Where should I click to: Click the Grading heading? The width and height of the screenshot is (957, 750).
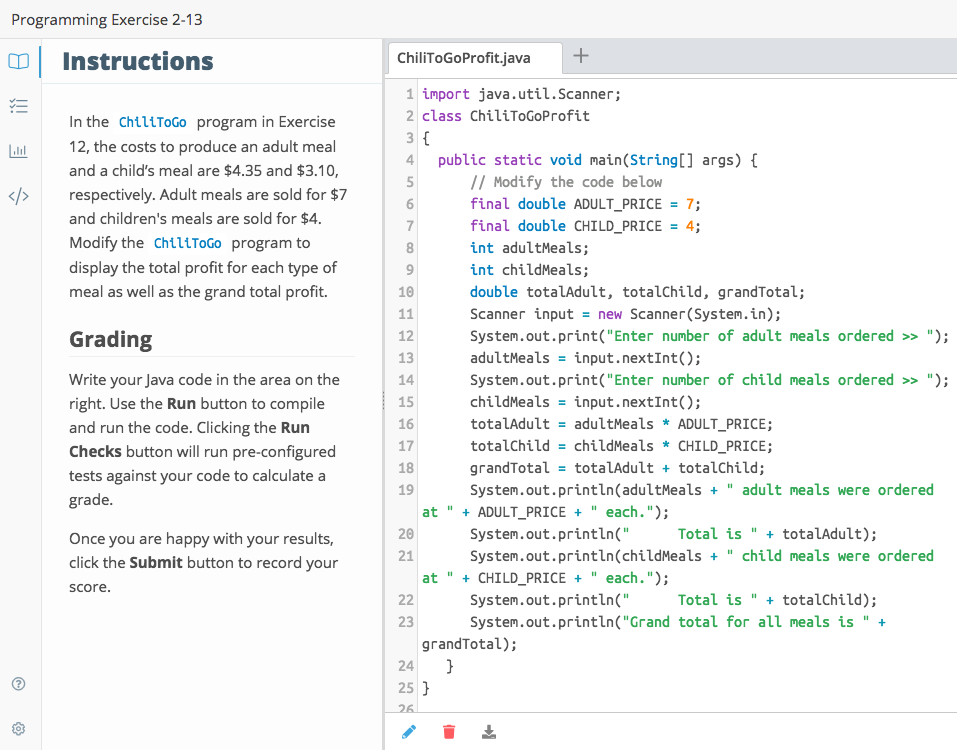click(x=110, y=339)
